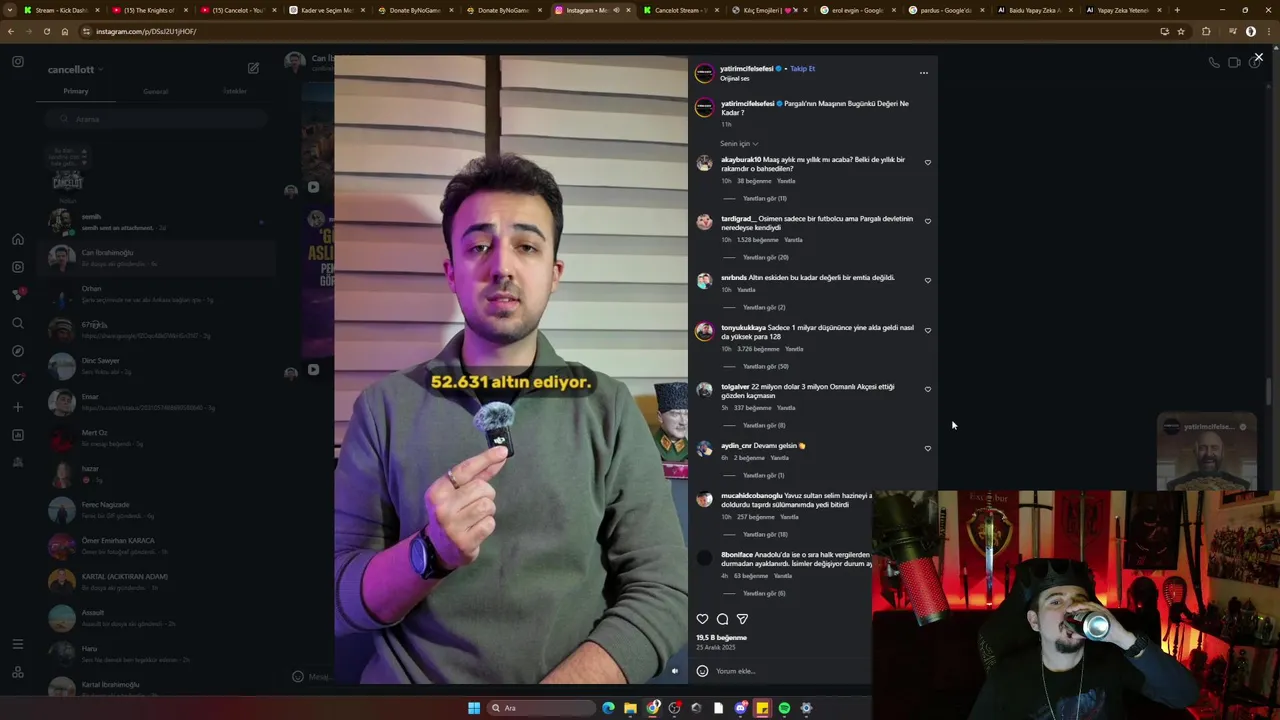Click the instagram.com address bar
The image size is (1280, 720).
[x=620, y=31]
